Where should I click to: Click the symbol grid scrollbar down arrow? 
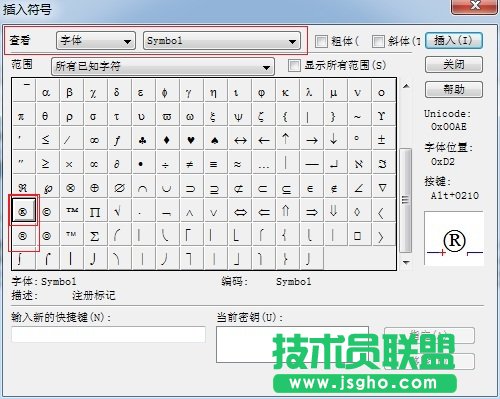pyautogui.click(x=406, y=263)
